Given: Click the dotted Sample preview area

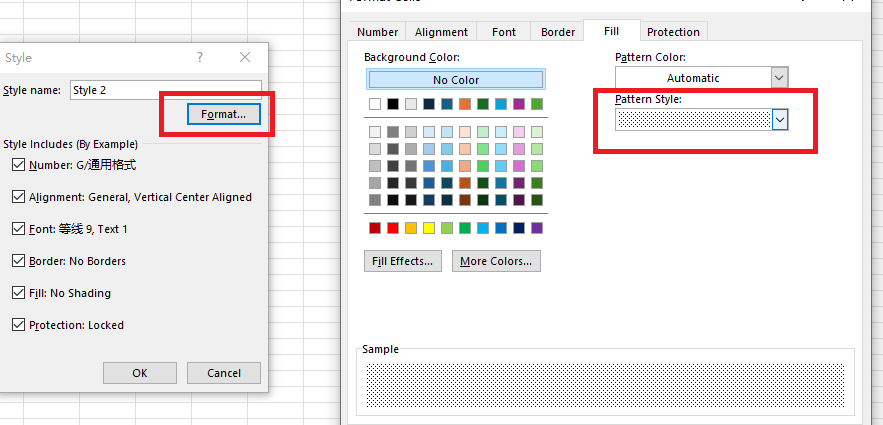Looking at the screenshot, I should (x=605, y=385).
